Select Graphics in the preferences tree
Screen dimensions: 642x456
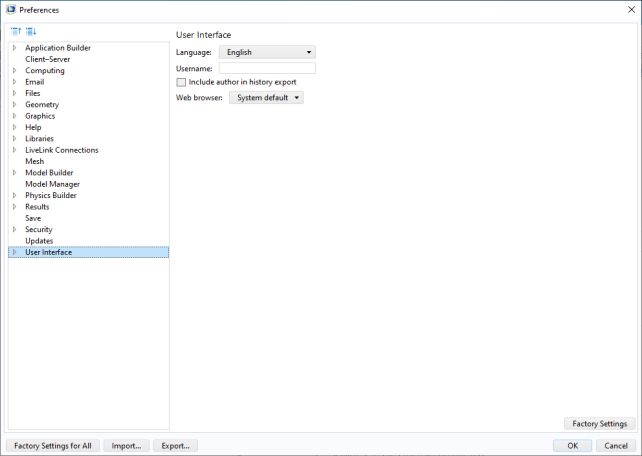[x=40, y=116]
